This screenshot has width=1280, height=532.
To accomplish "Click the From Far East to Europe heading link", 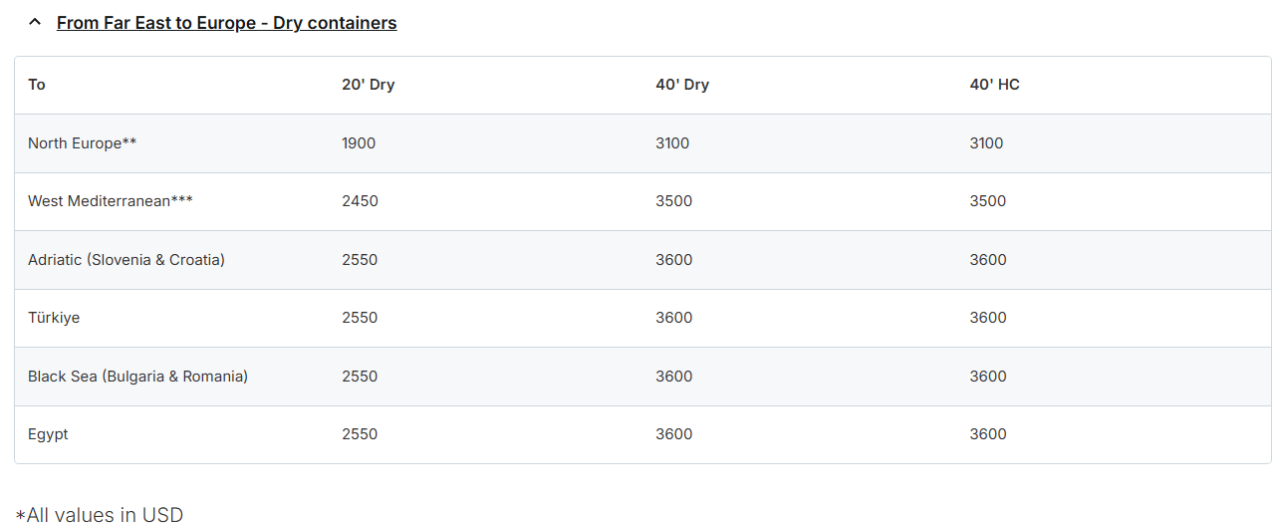I will (x=226, y=23).
